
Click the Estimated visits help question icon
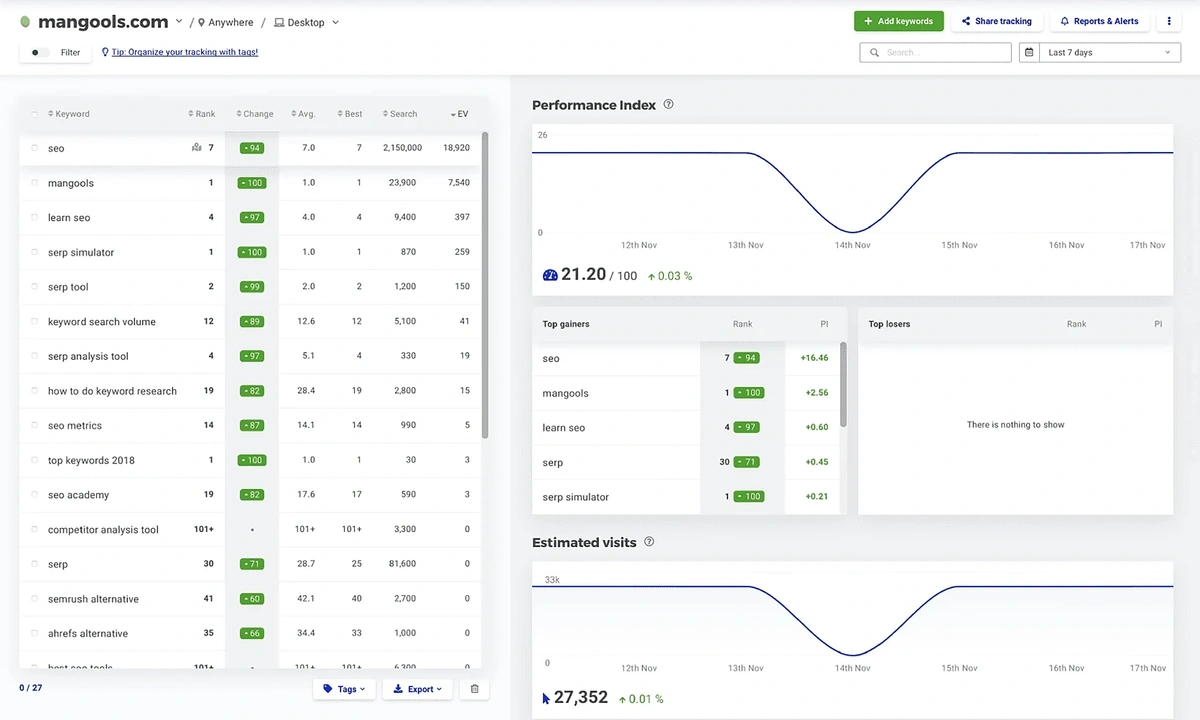649,542
